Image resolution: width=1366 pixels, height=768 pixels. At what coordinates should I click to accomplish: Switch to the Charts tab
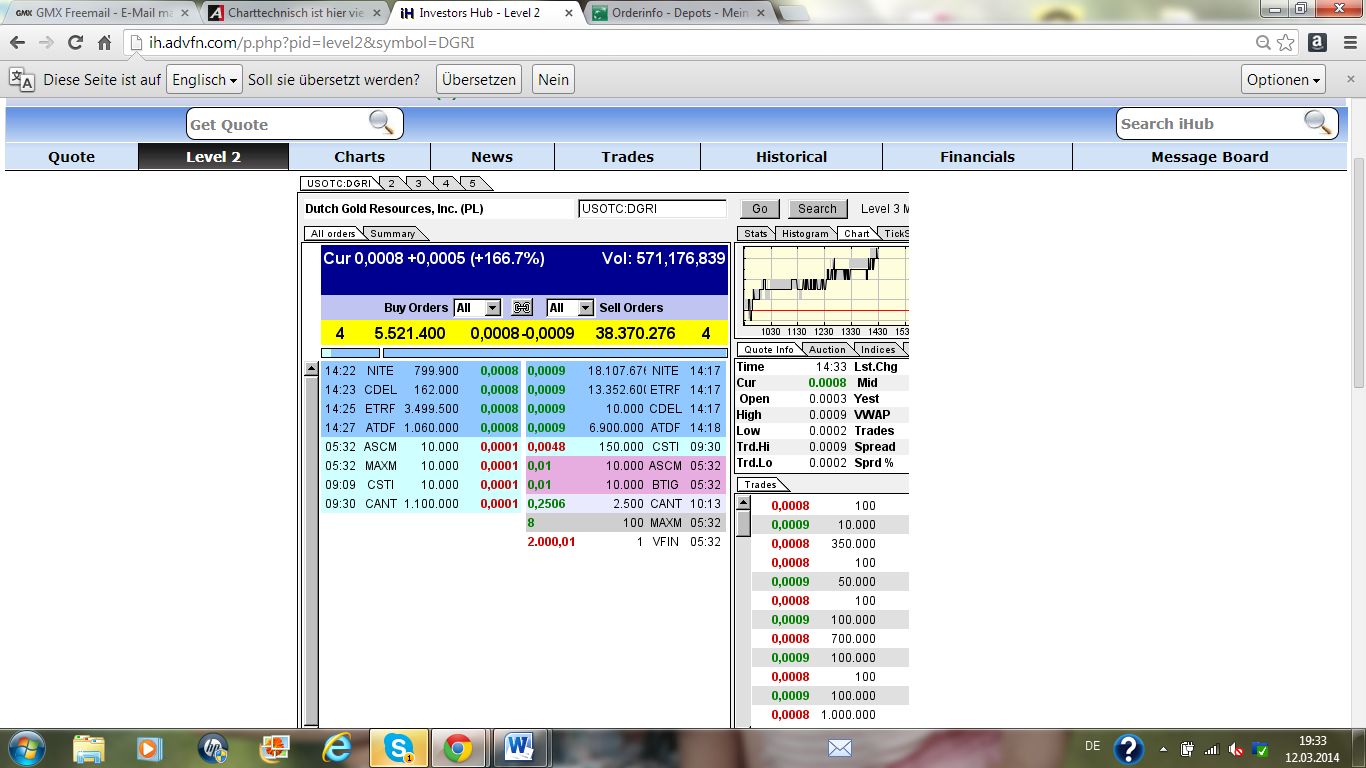click(359, 157)
